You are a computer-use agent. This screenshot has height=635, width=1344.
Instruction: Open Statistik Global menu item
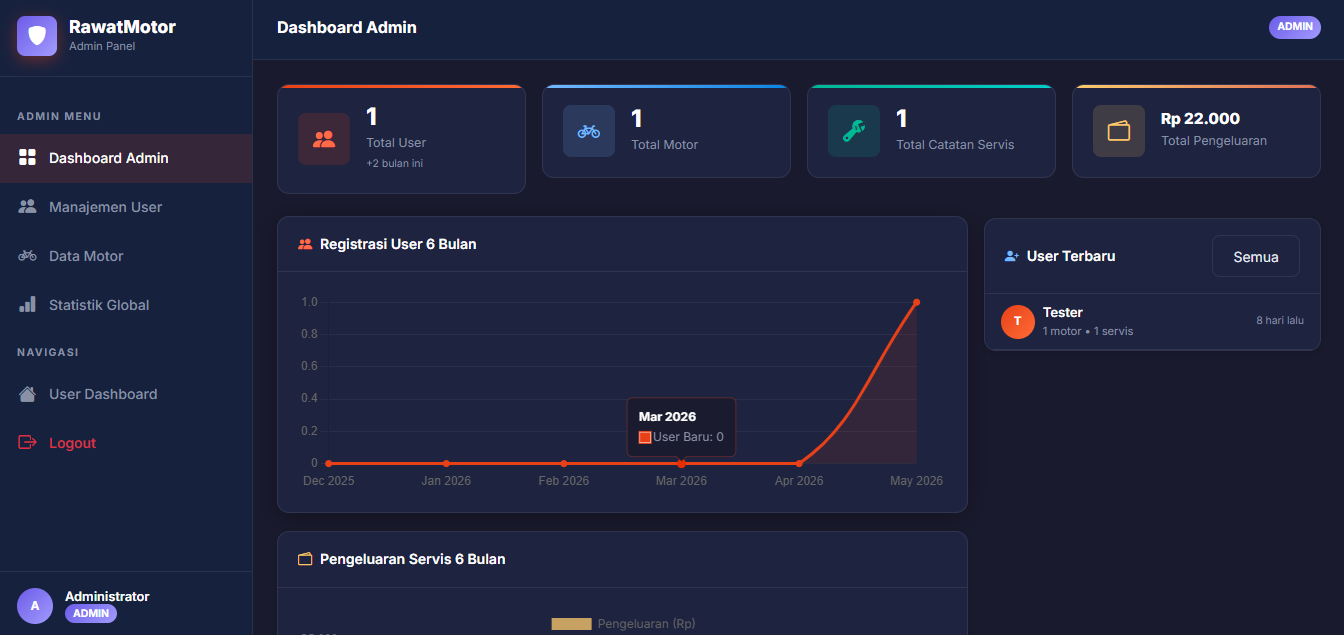(126, 305)
